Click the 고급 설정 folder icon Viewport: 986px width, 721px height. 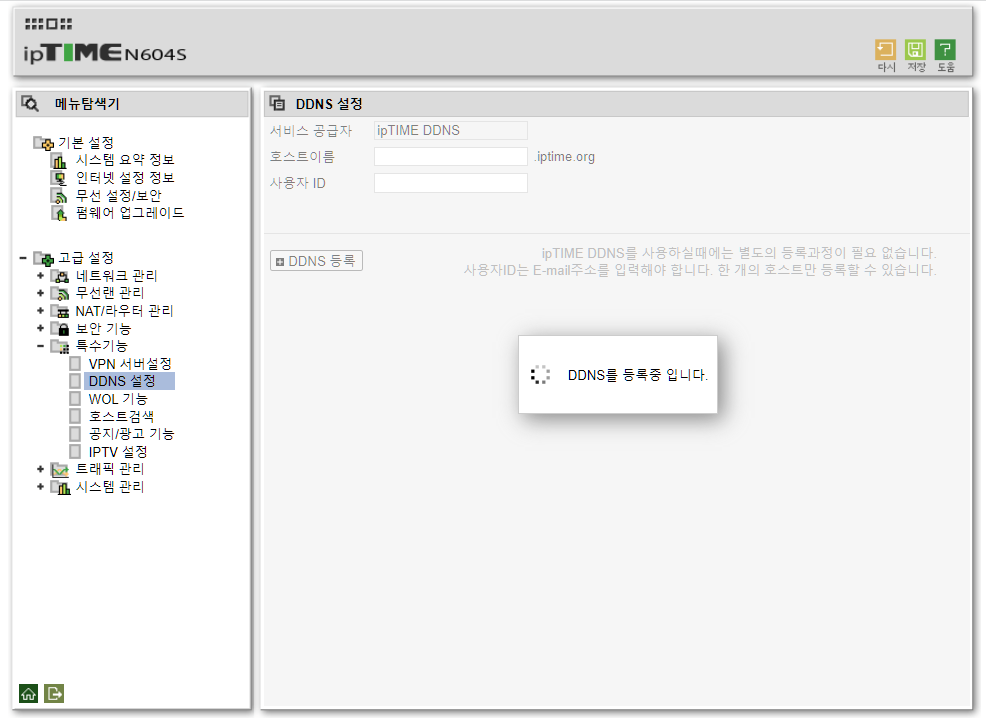[43, 258]
